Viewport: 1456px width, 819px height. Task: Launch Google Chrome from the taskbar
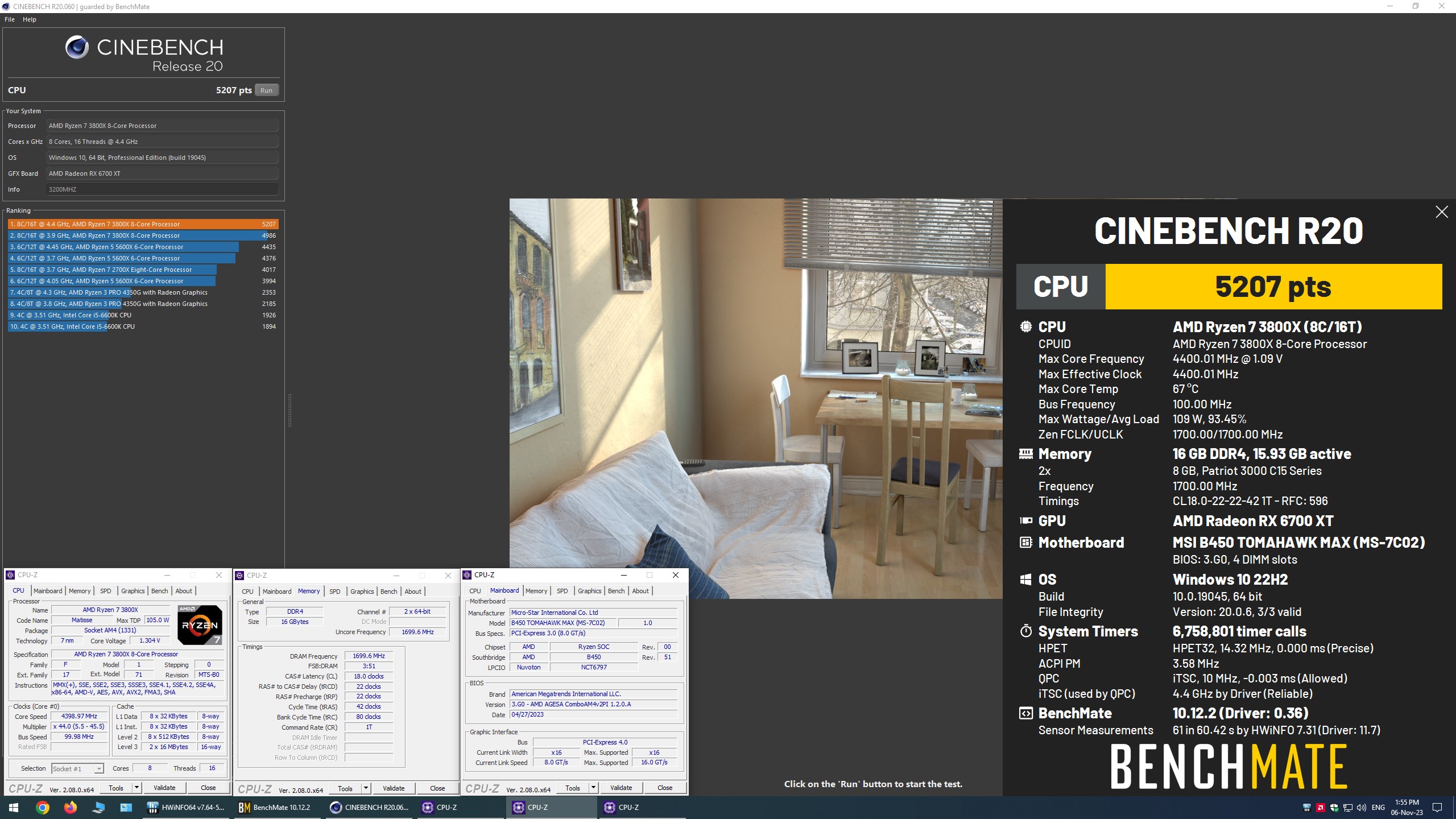click(43, 808)
